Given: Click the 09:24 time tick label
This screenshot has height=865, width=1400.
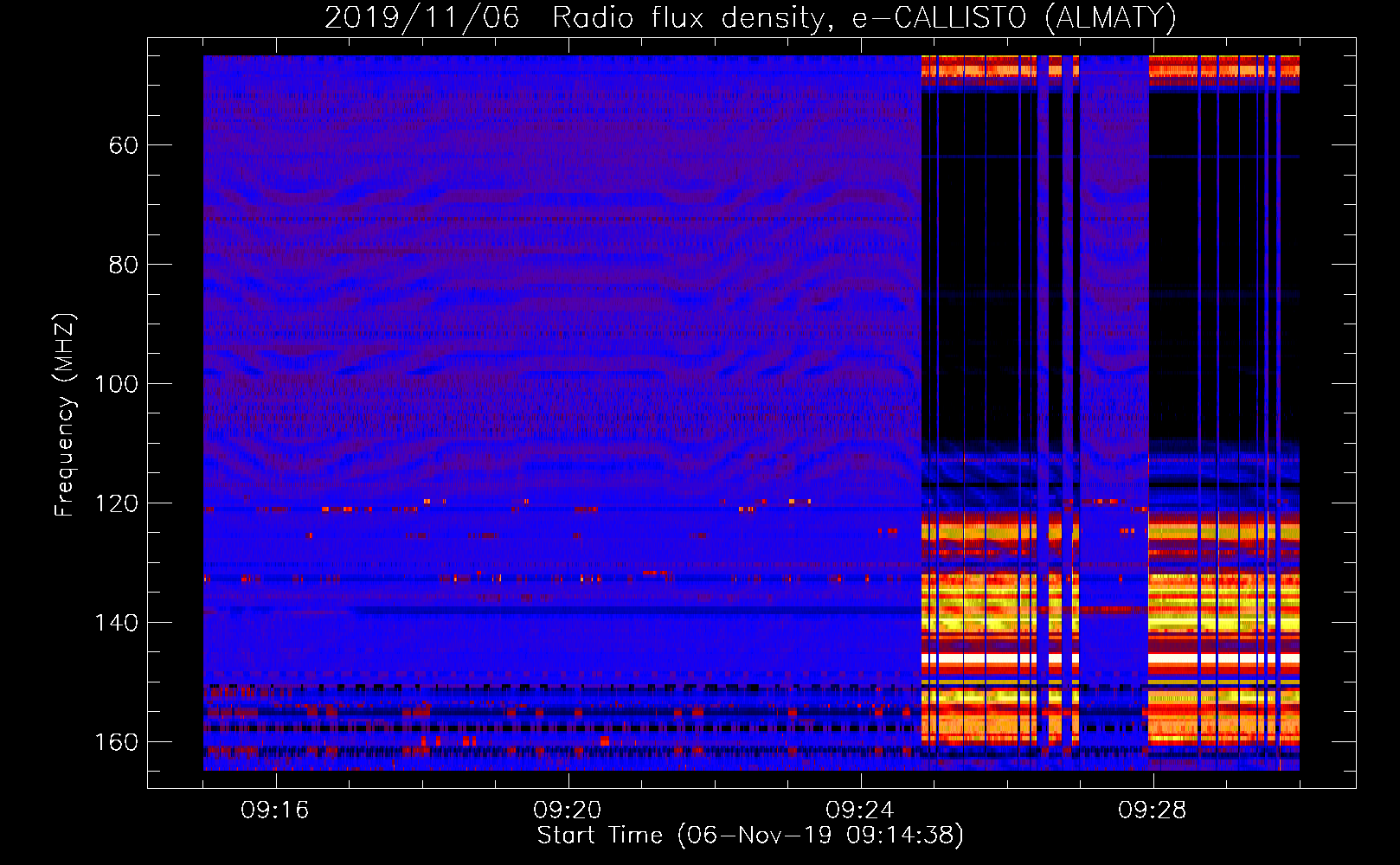Looking at the screenshot, I should point(860,811).
